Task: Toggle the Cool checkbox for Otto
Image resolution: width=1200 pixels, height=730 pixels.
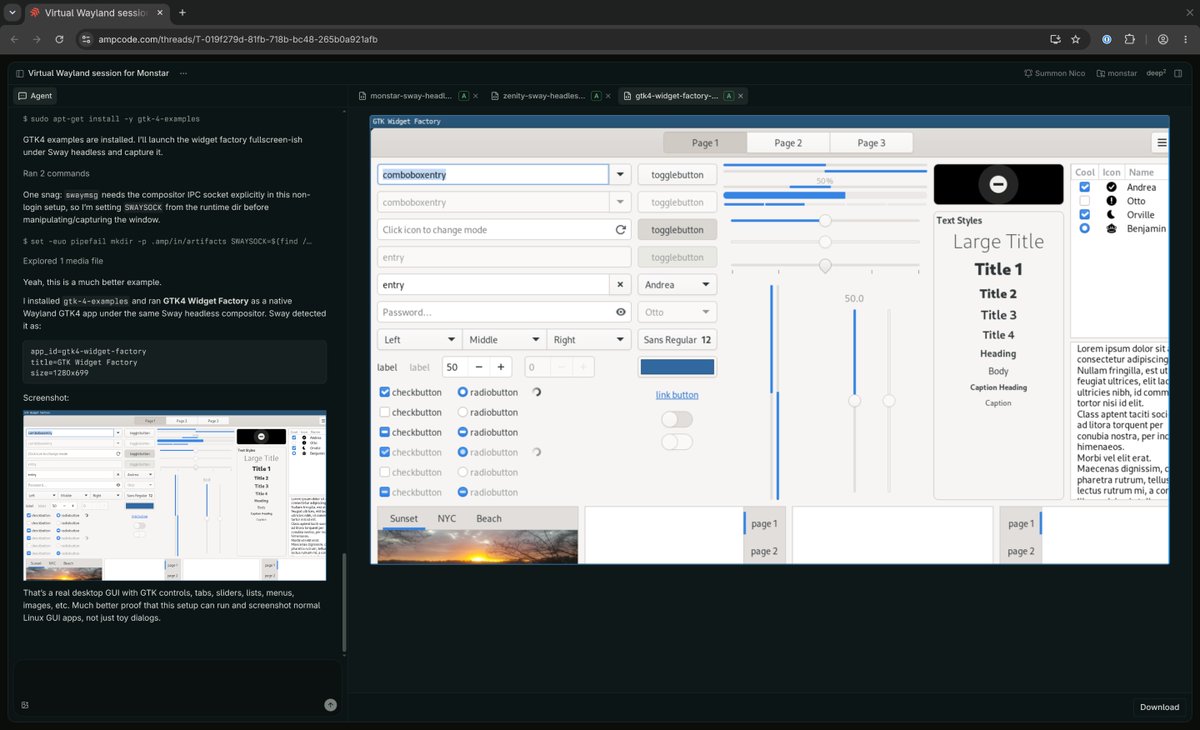Action: (x=1084, y=201)
